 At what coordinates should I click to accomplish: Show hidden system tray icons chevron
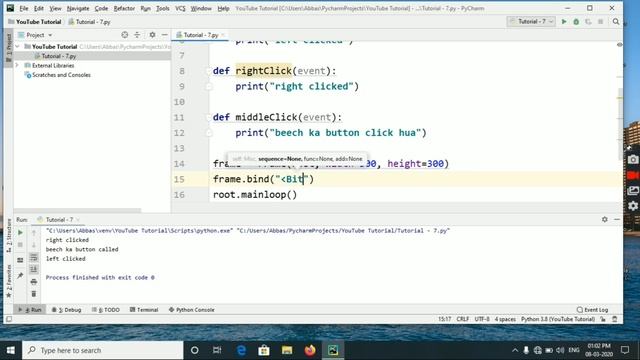tap(515, 350)
